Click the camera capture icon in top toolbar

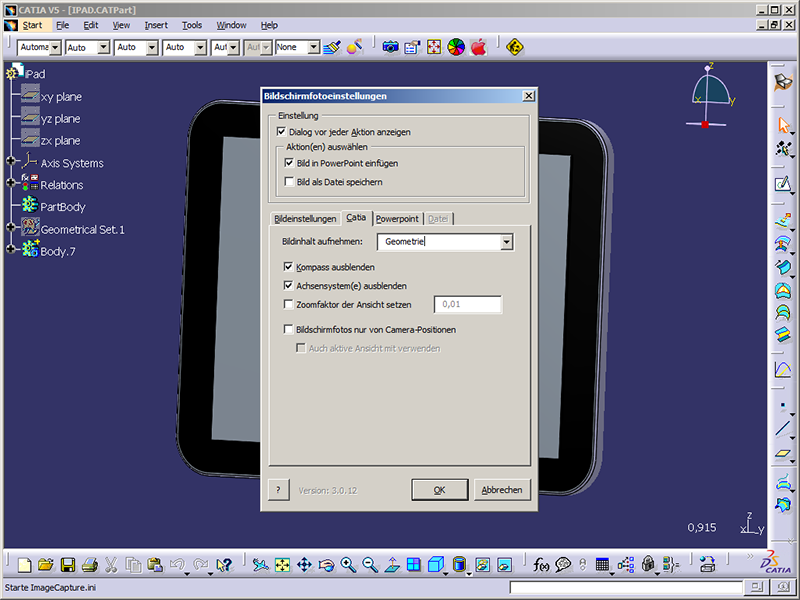390,47
